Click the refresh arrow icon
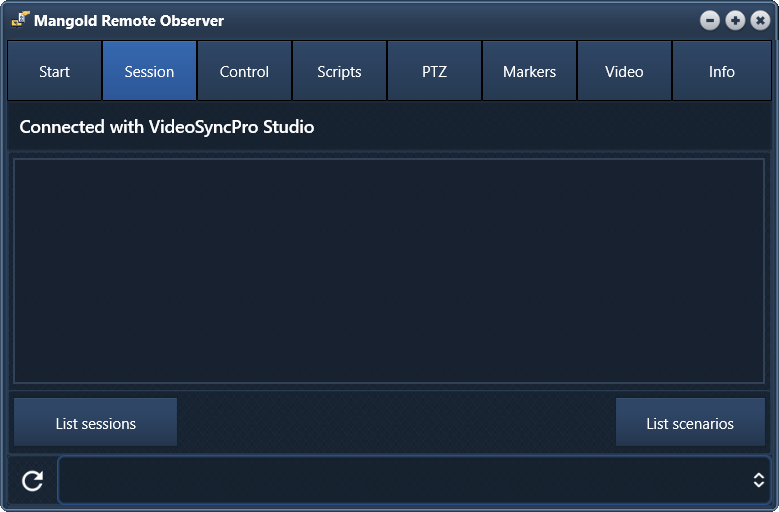 tap(33, 480)
